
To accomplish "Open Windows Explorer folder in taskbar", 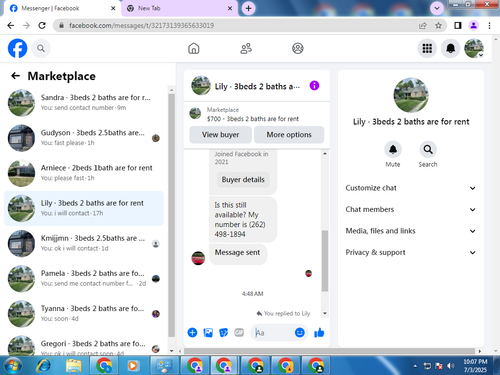I will point(74,366).
